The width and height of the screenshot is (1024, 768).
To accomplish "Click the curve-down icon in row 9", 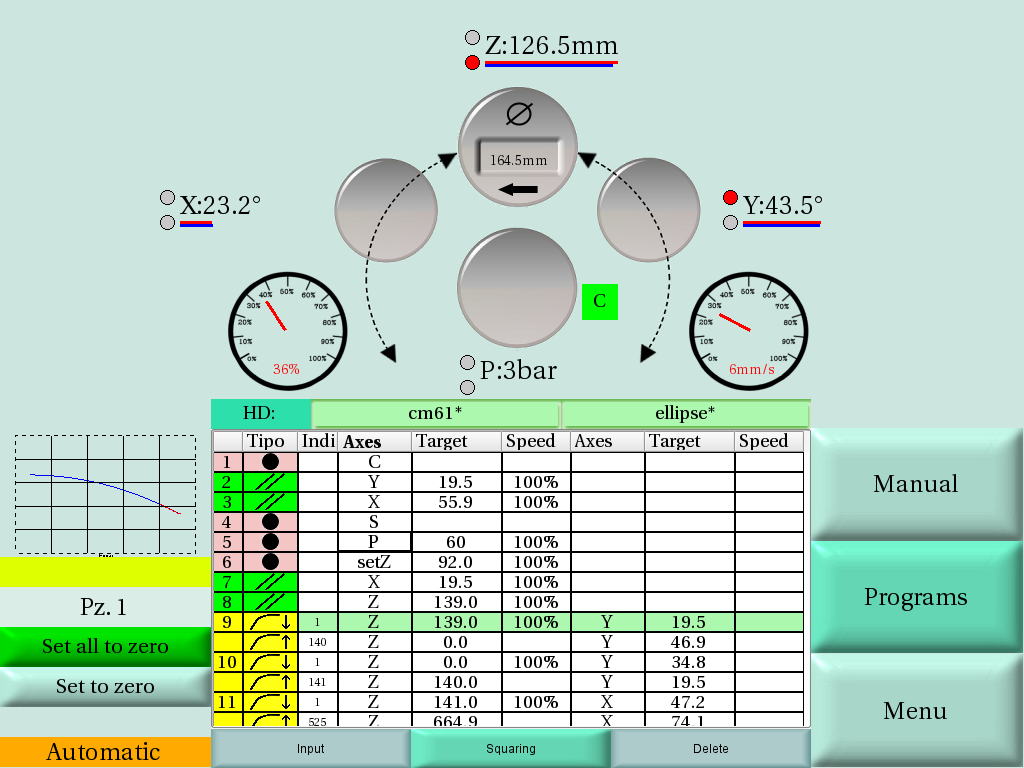I will (270, 622).
